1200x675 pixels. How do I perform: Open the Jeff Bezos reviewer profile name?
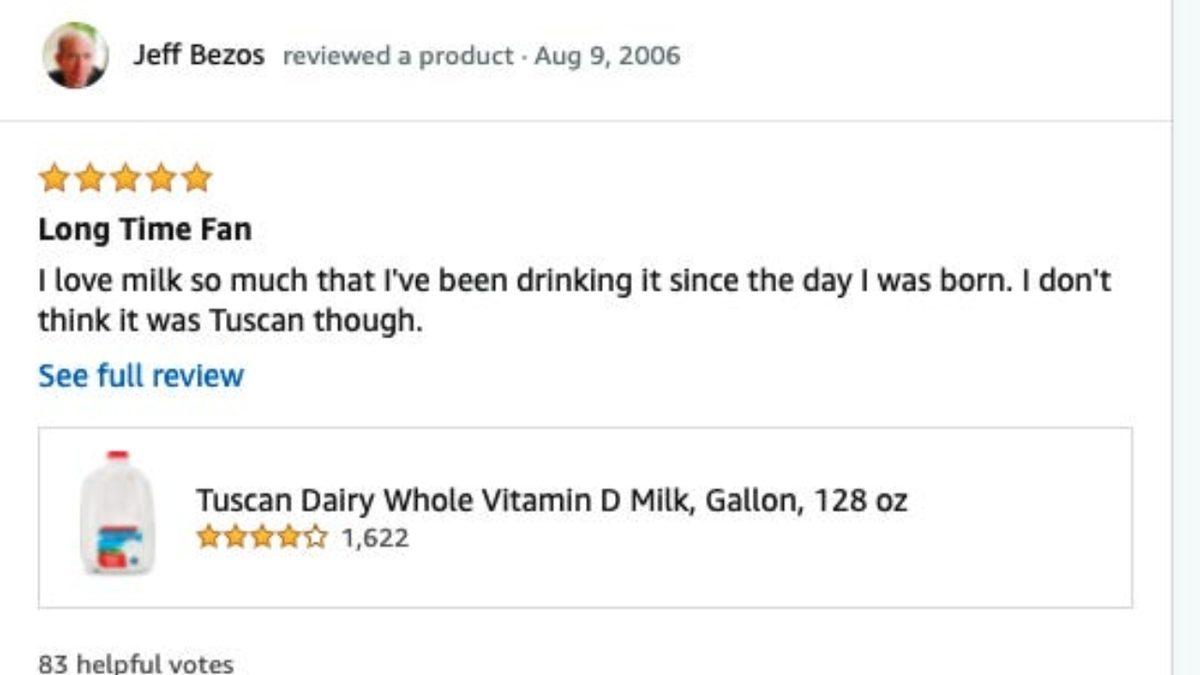pyautogui.click(x=199, y=55)
